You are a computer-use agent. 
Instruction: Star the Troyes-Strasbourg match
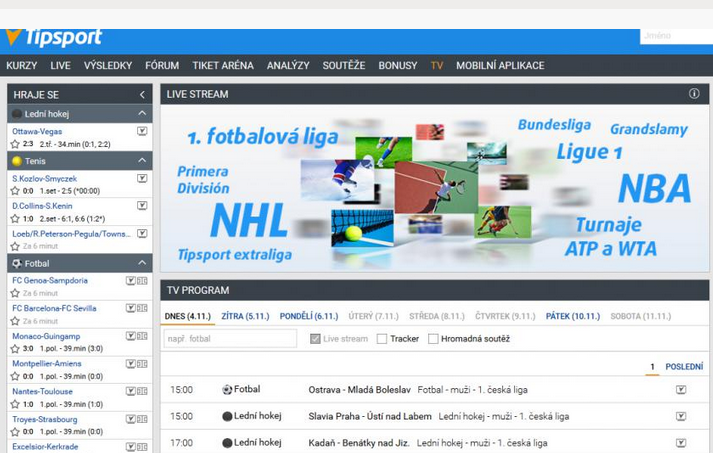[15, 432]
